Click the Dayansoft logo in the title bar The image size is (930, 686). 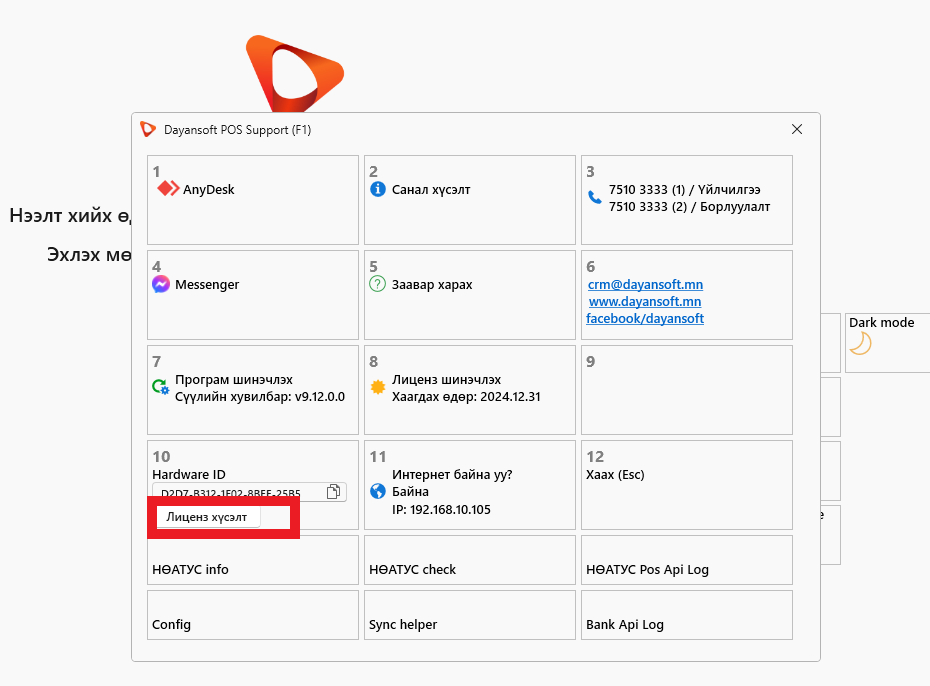coord(148,129)
